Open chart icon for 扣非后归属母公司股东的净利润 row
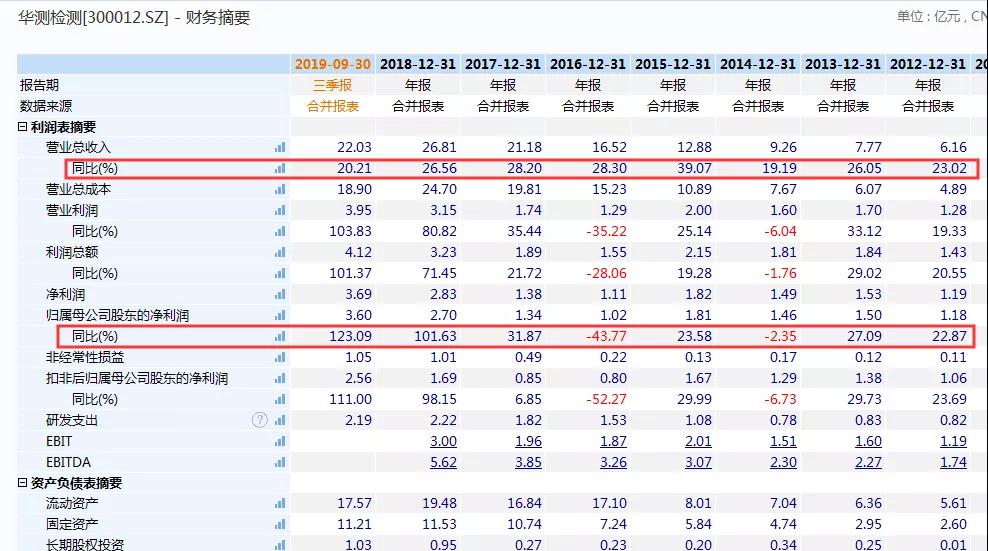The width and height of the screenshot is (988, 551). [x=280, y=378]
